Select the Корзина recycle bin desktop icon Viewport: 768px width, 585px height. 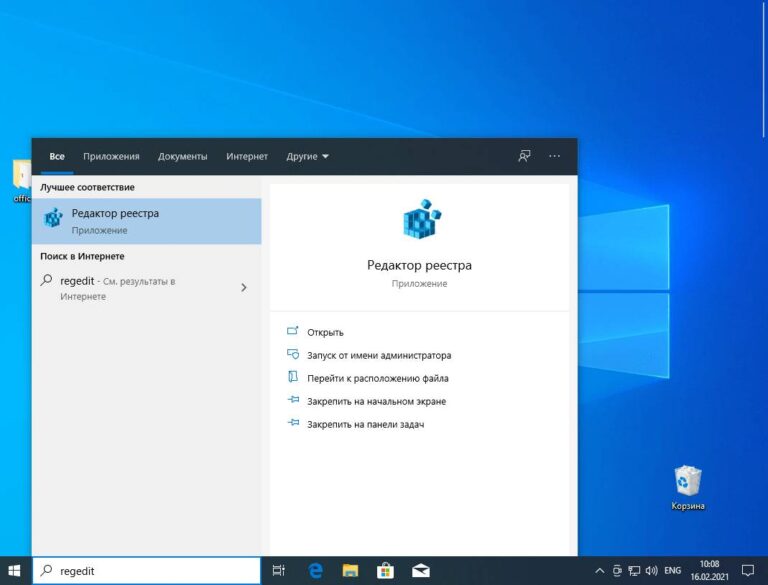click(688, 488)
